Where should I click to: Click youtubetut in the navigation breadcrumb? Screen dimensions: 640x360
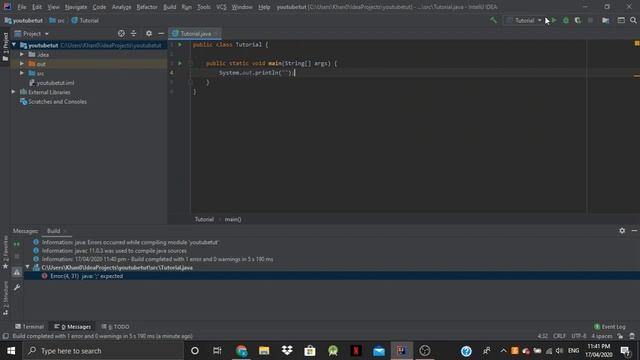pos(24,20)
